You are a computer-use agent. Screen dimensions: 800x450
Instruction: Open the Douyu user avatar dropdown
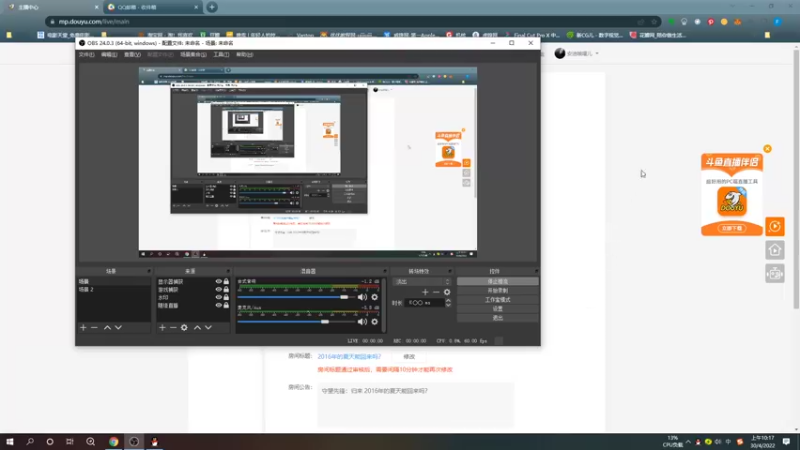[577, 53]
